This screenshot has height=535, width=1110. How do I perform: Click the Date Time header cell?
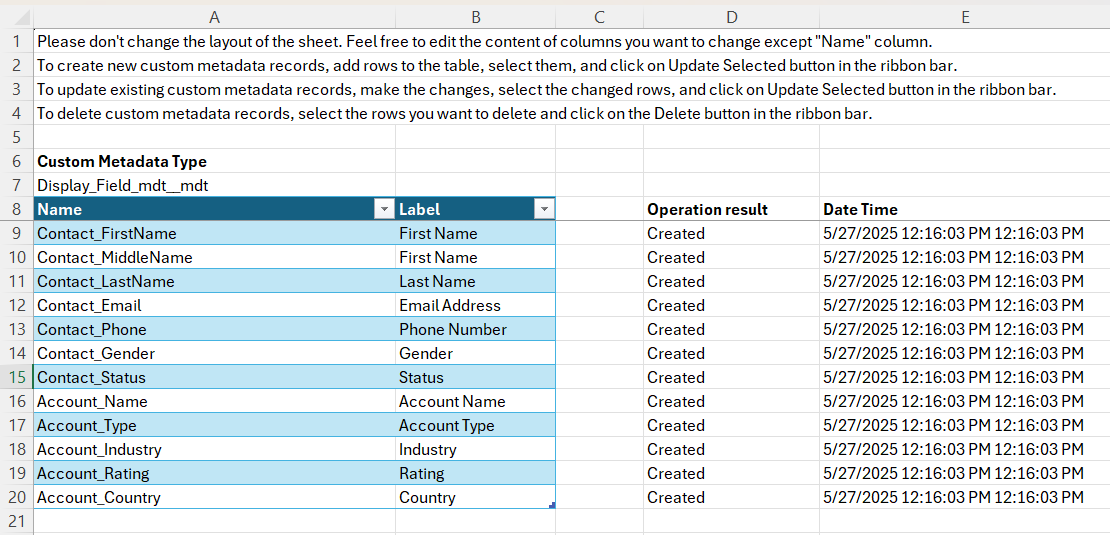click(x=860, y=209)
